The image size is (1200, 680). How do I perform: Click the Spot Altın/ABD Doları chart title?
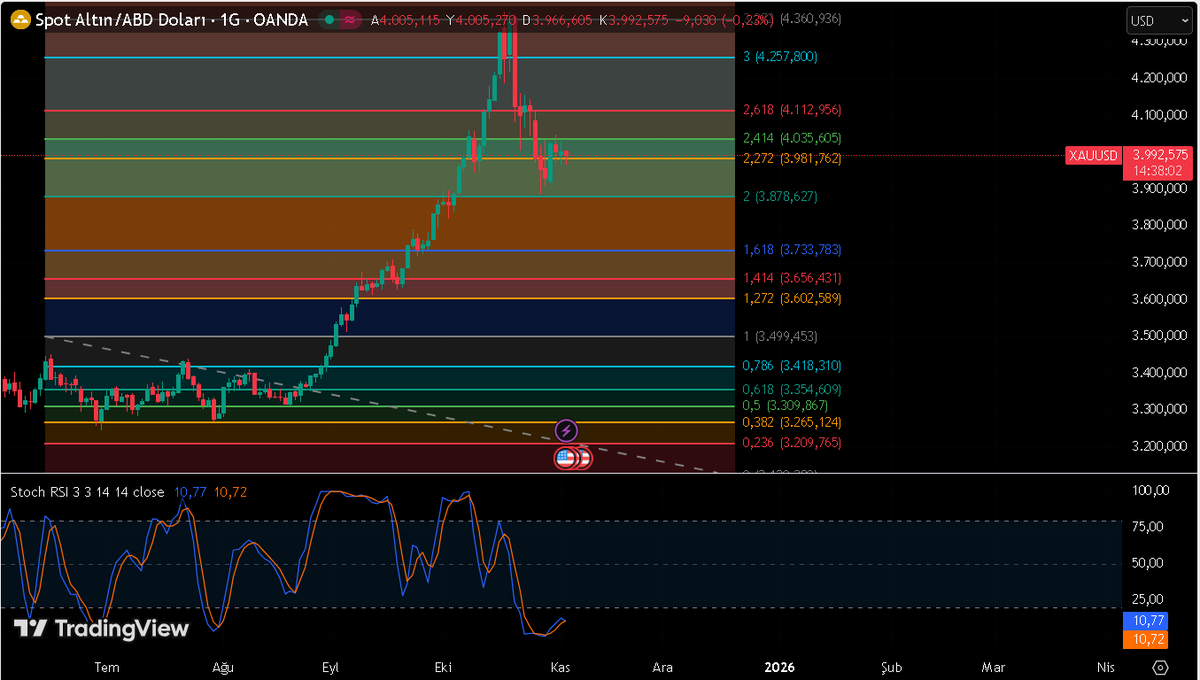click(x=170, y=19)
